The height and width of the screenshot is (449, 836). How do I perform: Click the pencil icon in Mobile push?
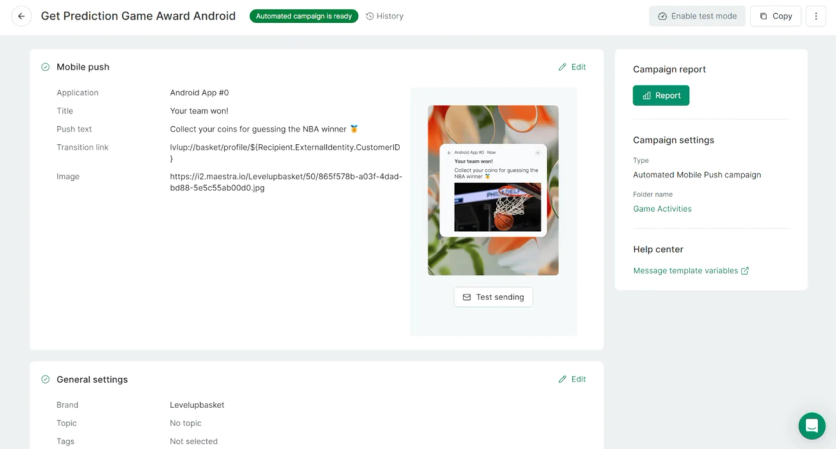562,67
